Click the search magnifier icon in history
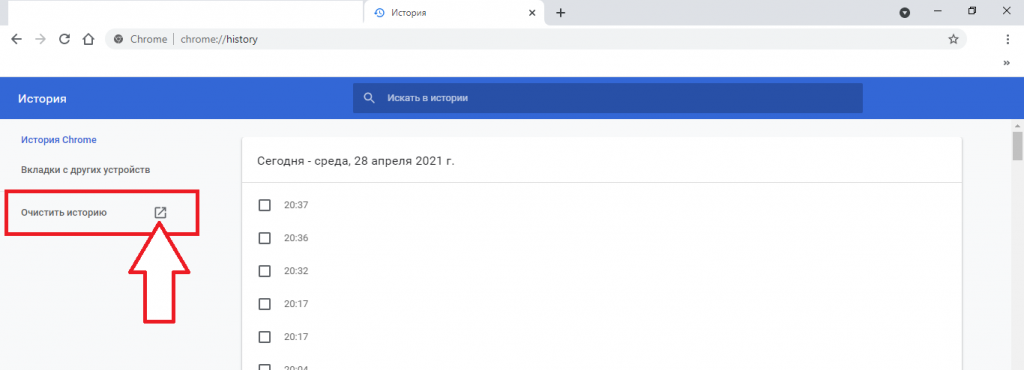Viewport: 1024px width, 370px height. pos(369,98)
